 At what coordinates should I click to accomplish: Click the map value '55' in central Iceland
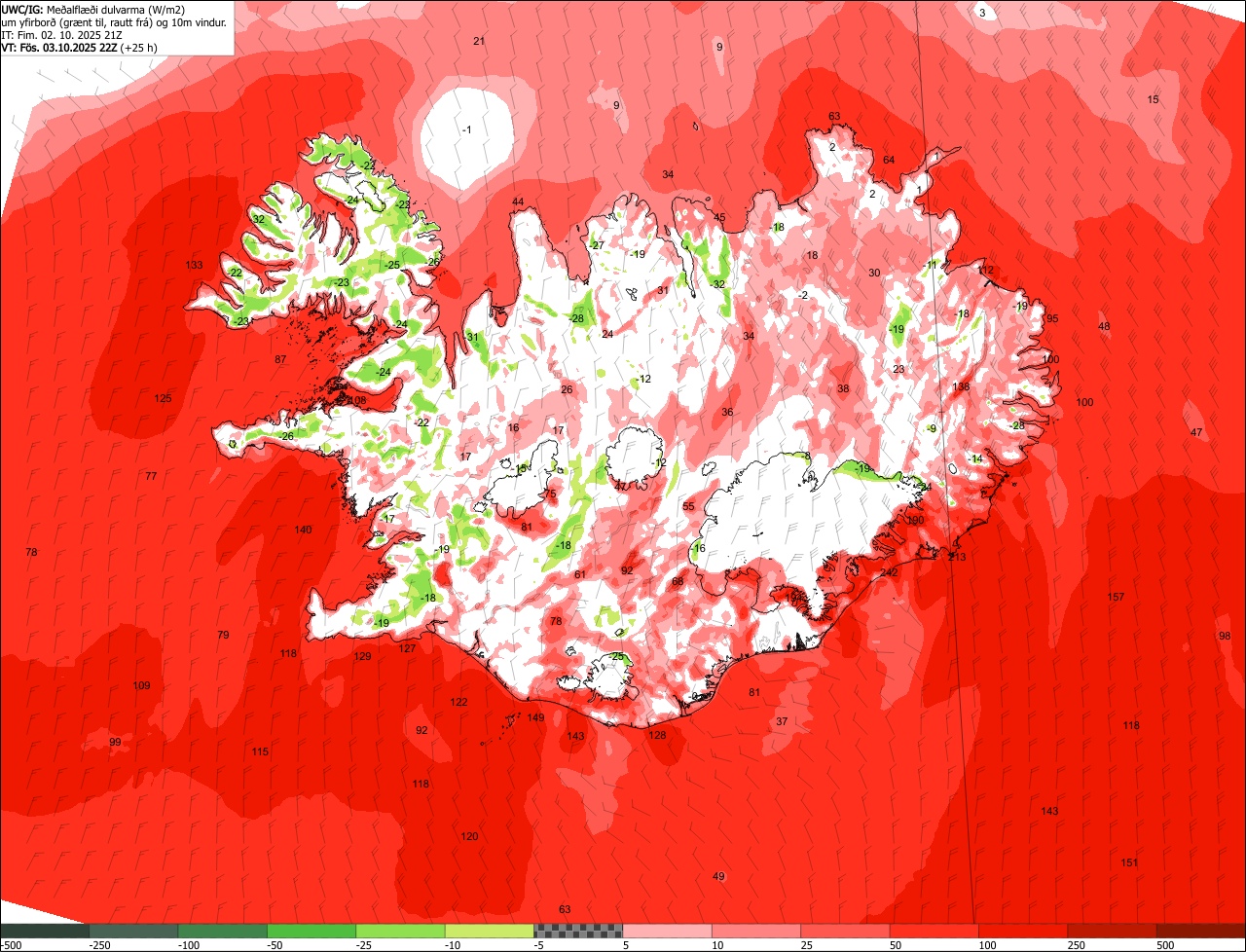point(688,507)
